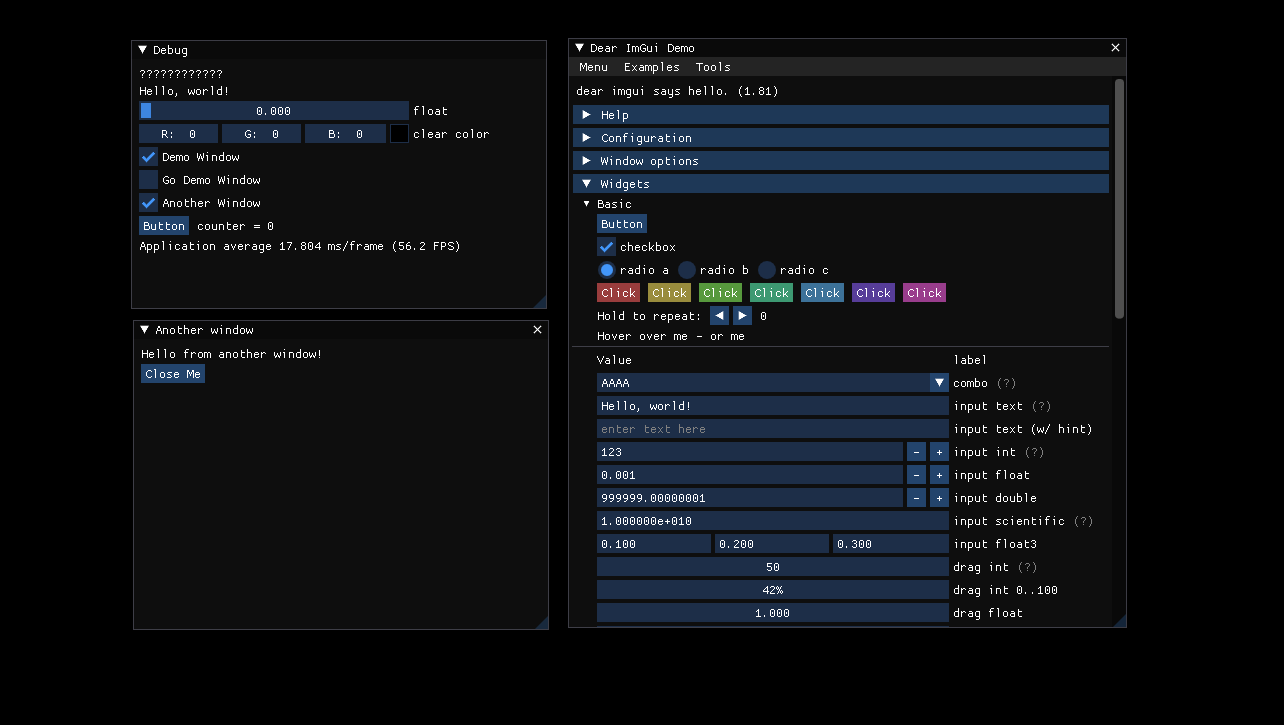Click the Close Me button
This screenshot has height=725, width=1284.
(x=173, y=374)
